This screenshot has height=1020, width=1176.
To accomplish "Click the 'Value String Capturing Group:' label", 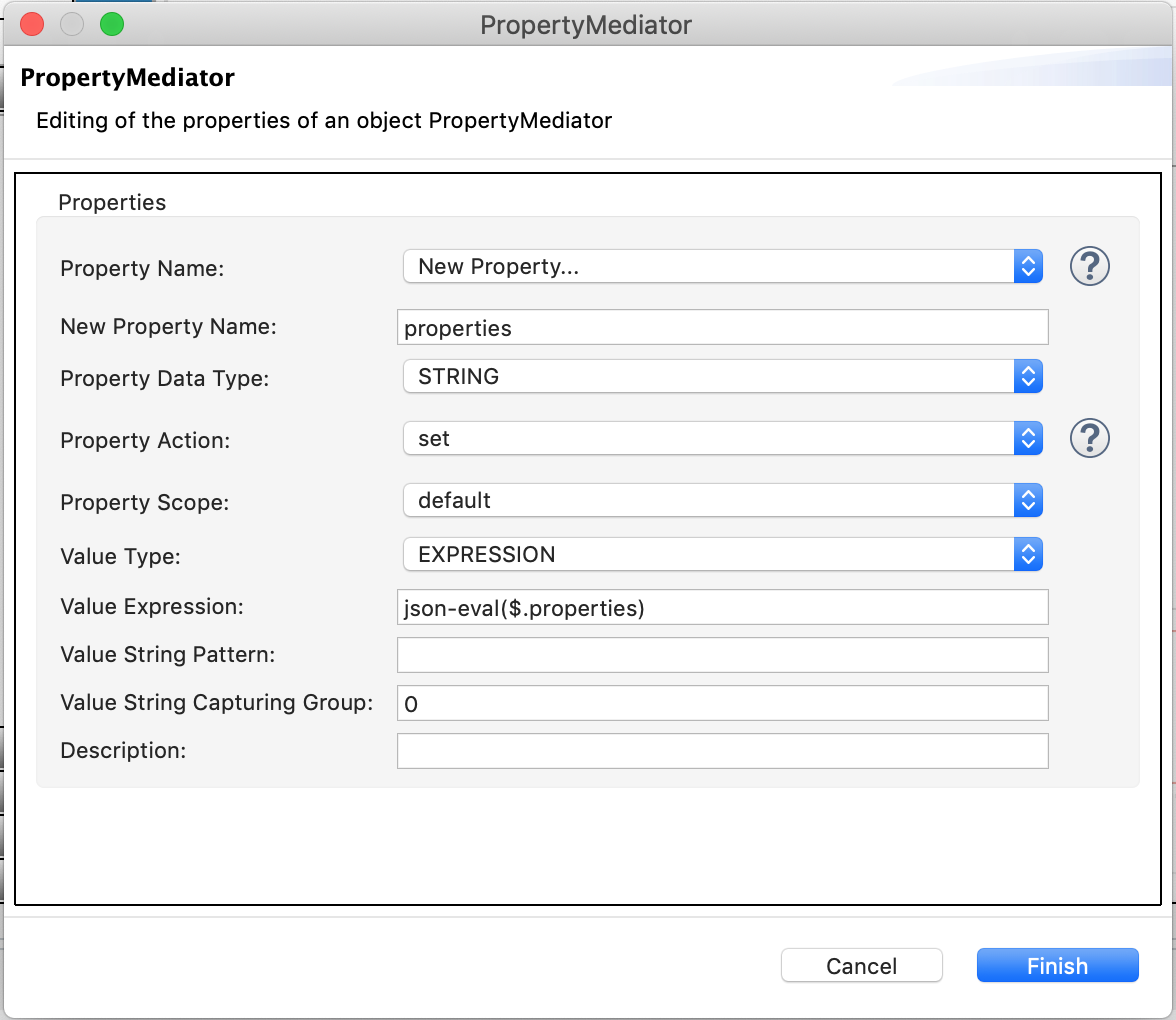I will [x=217, y=703].
